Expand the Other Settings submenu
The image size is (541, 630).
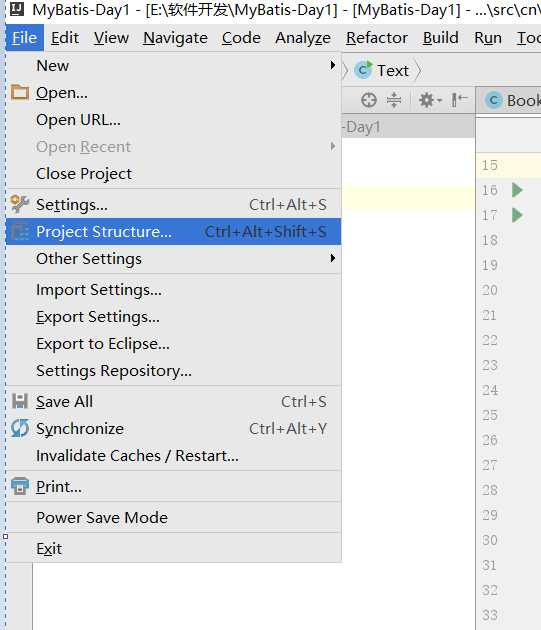coord(174,258)
